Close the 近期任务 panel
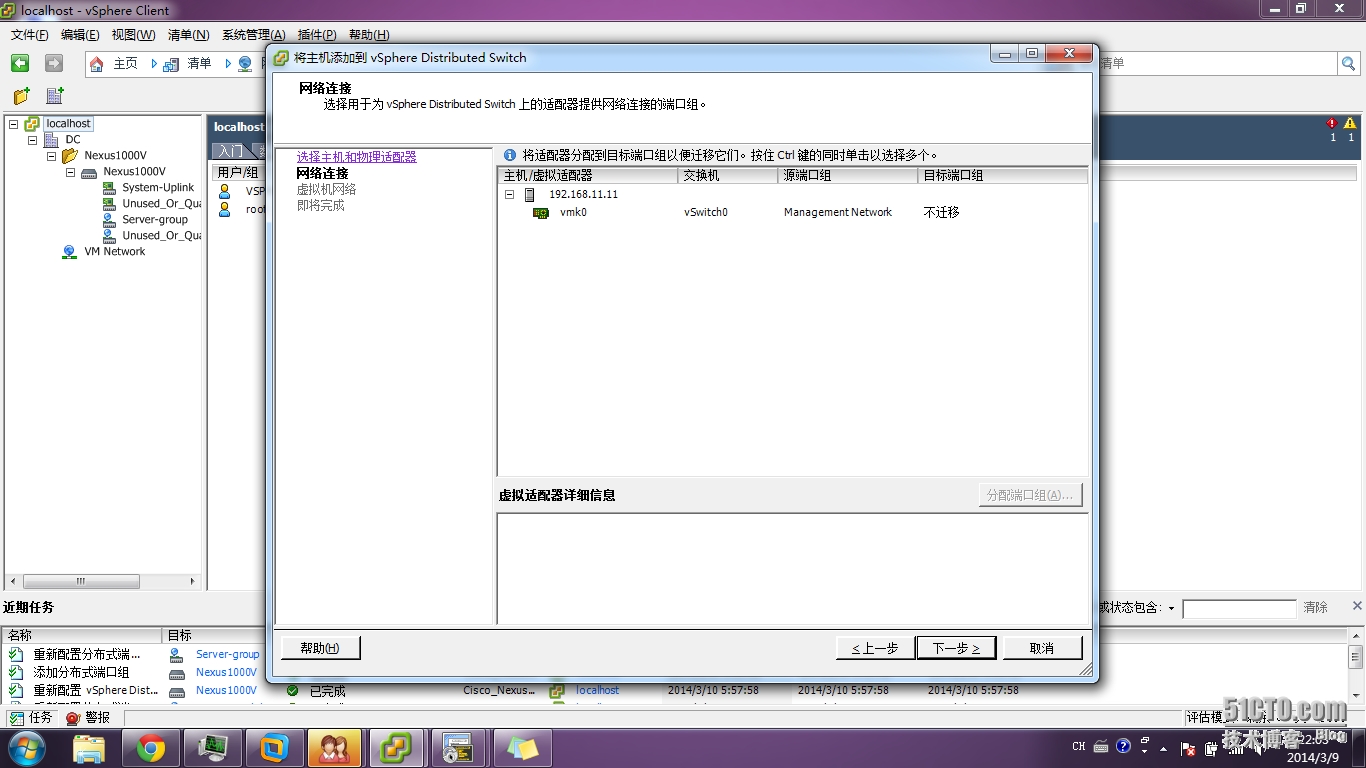Viewport: 1366px width, 768px height. pyautogui.click(x=1357, y=606)
